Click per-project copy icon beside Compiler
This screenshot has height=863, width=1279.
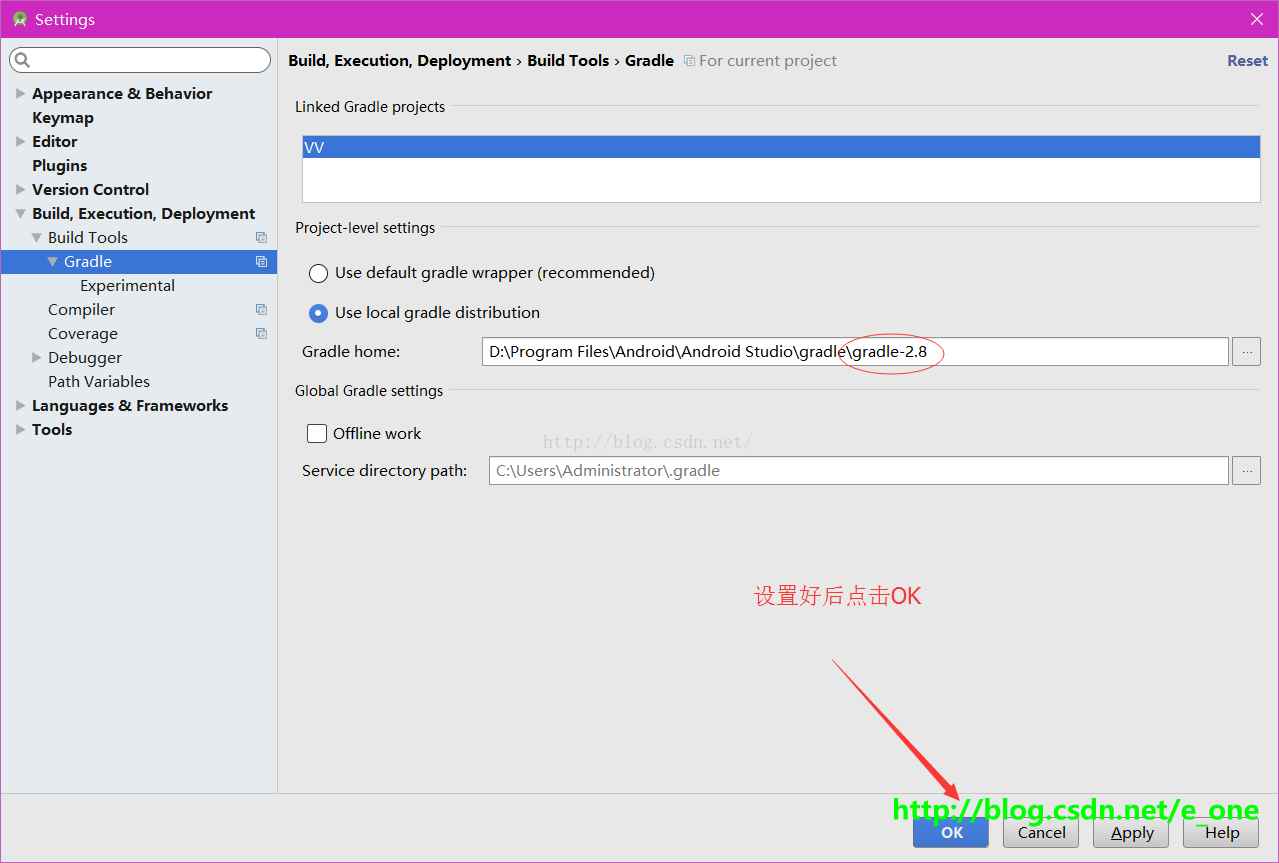point(261,309)
